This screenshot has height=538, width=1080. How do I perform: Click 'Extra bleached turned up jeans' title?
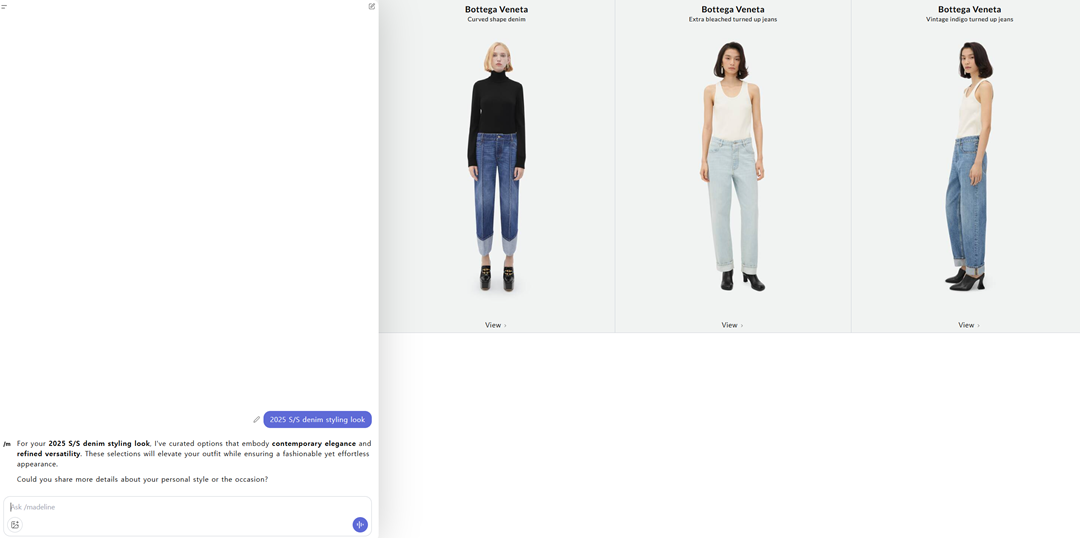[733, 19]
